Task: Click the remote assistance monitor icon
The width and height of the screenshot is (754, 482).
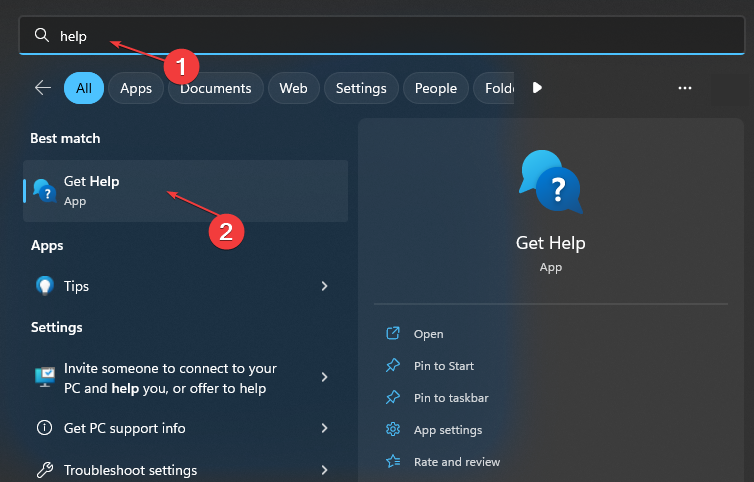Action: 45,377
